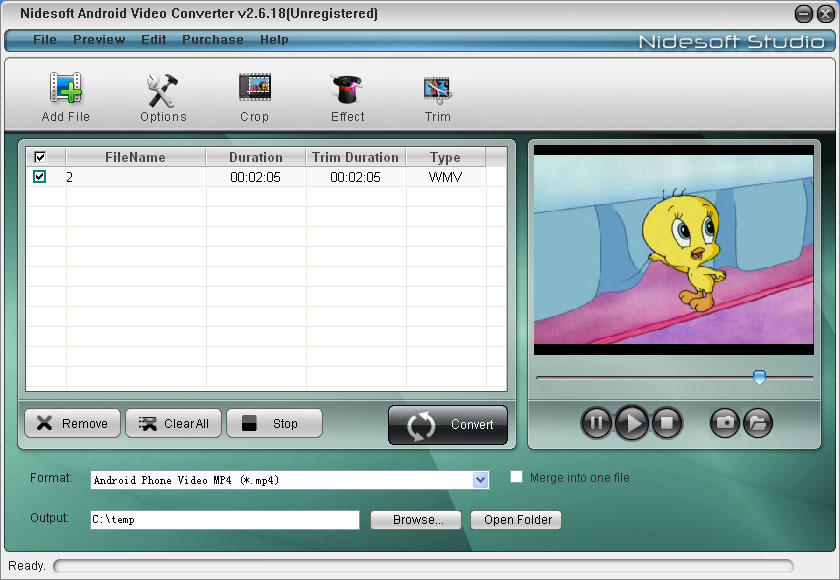
Task: Select the WMV type cell
Action: (446, 177)
